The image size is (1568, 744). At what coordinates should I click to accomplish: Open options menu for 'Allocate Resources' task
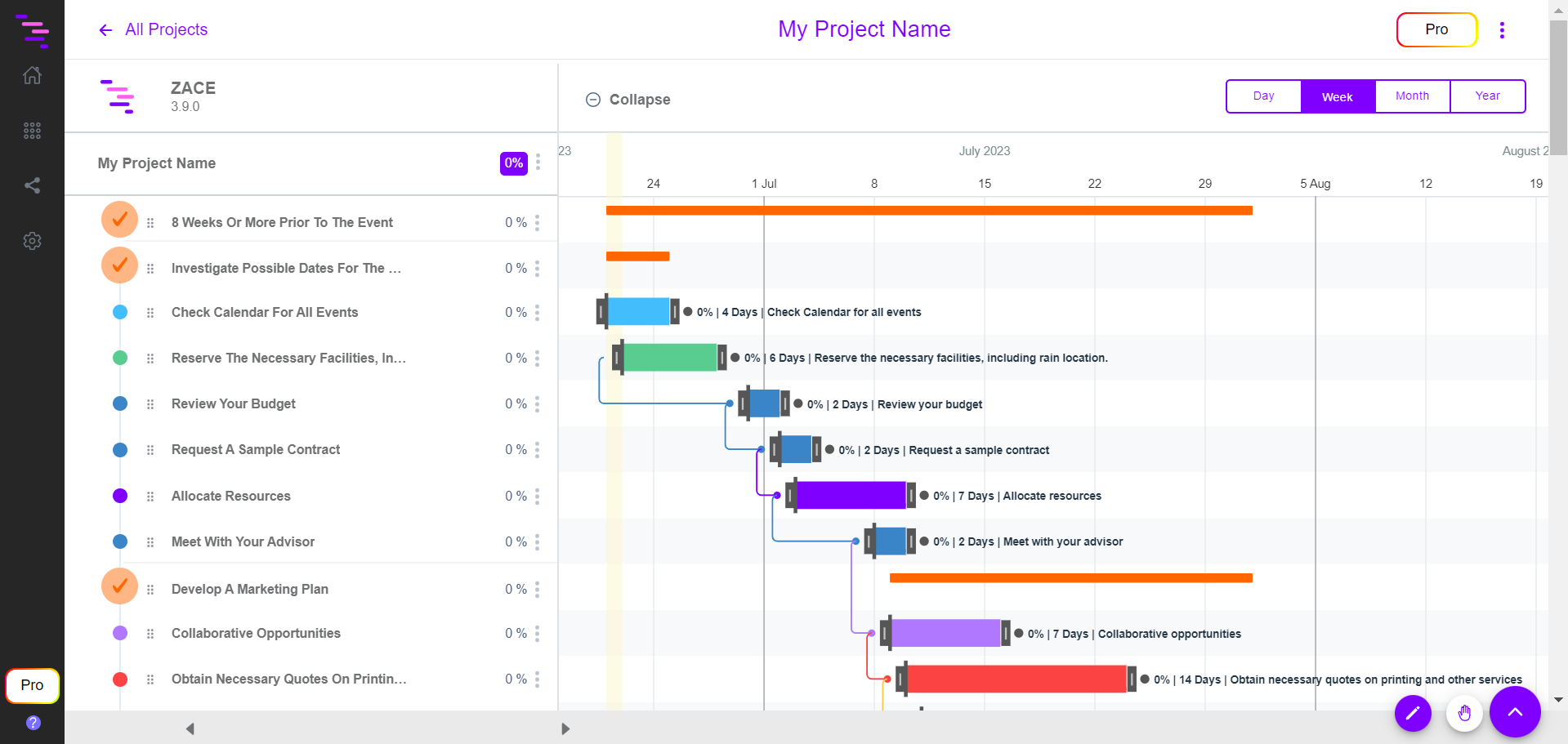537,496
